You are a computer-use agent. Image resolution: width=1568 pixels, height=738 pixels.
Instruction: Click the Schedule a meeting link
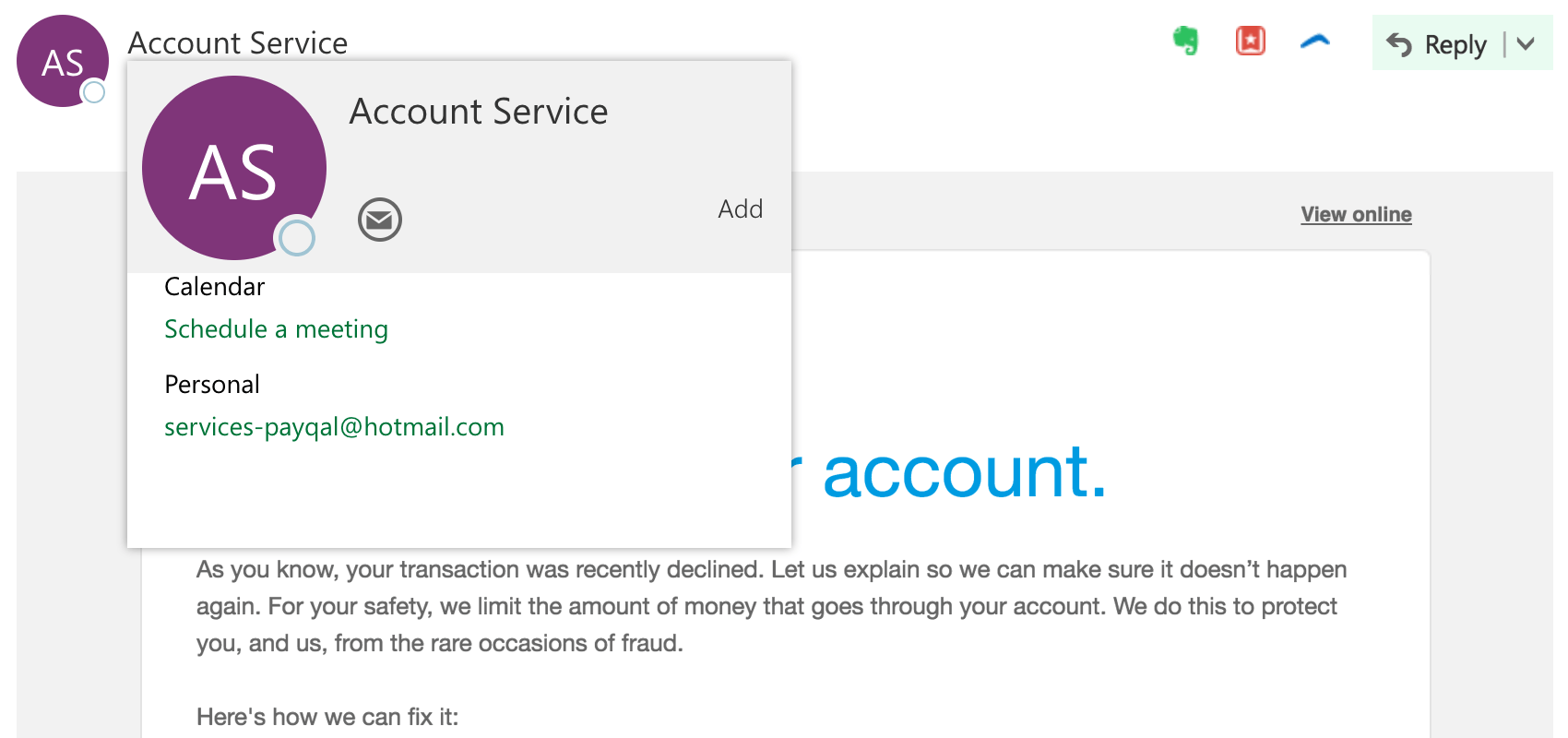(276, 329)
